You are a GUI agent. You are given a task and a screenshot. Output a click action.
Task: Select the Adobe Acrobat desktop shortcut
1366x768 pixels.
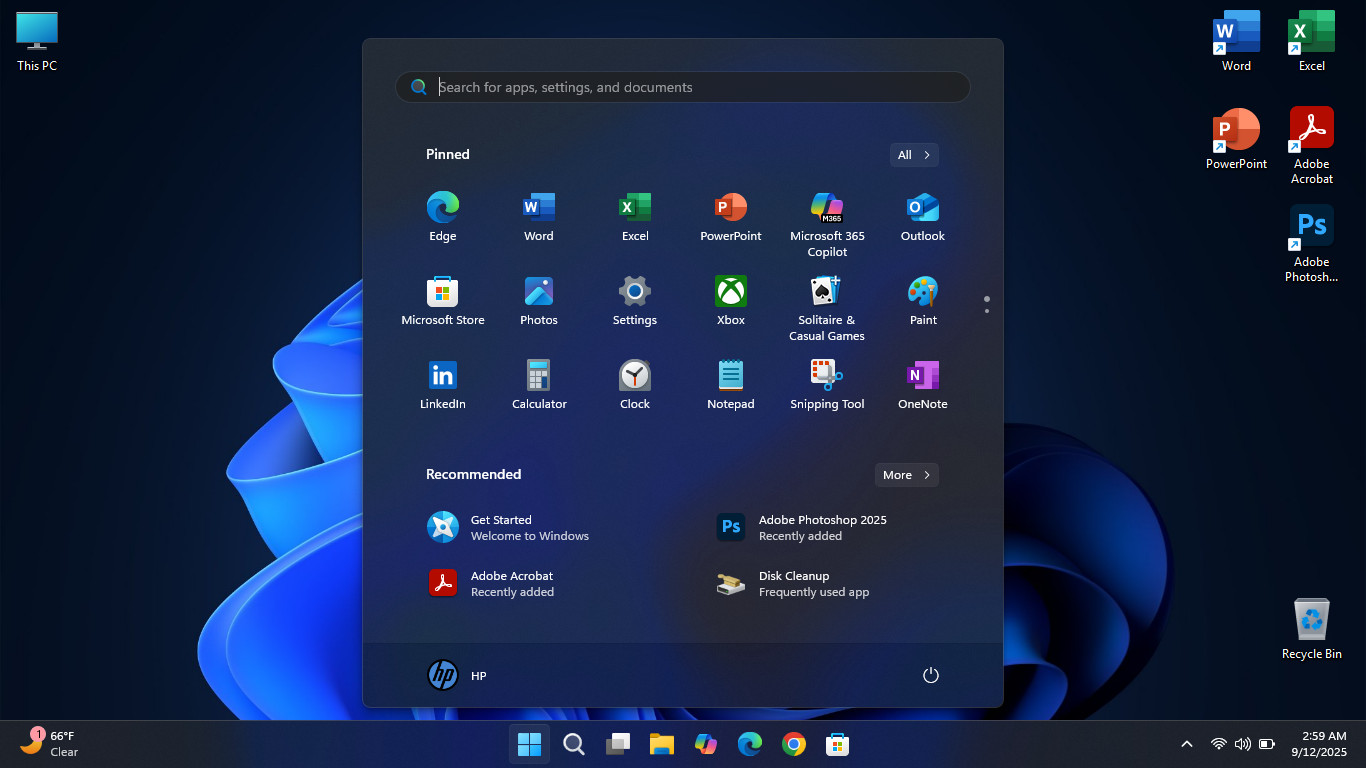(x=1312, y=146)
